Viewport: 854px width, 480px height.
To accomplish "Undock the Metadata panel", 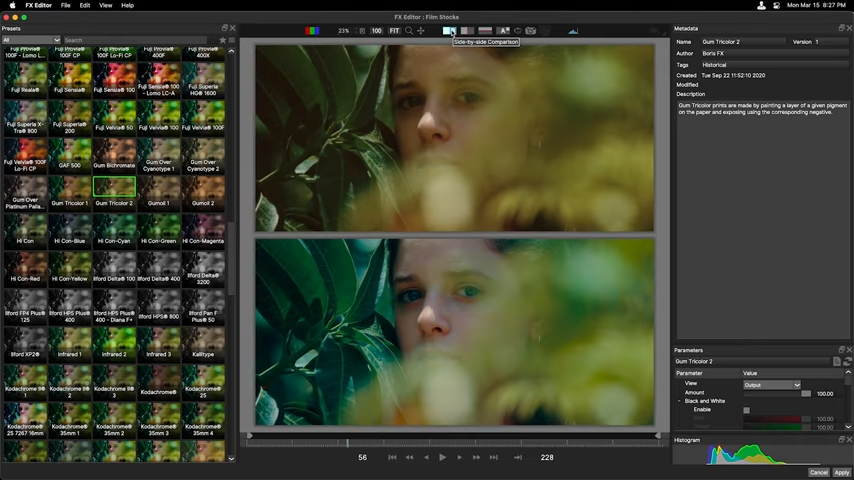I will tap(841, 28).
